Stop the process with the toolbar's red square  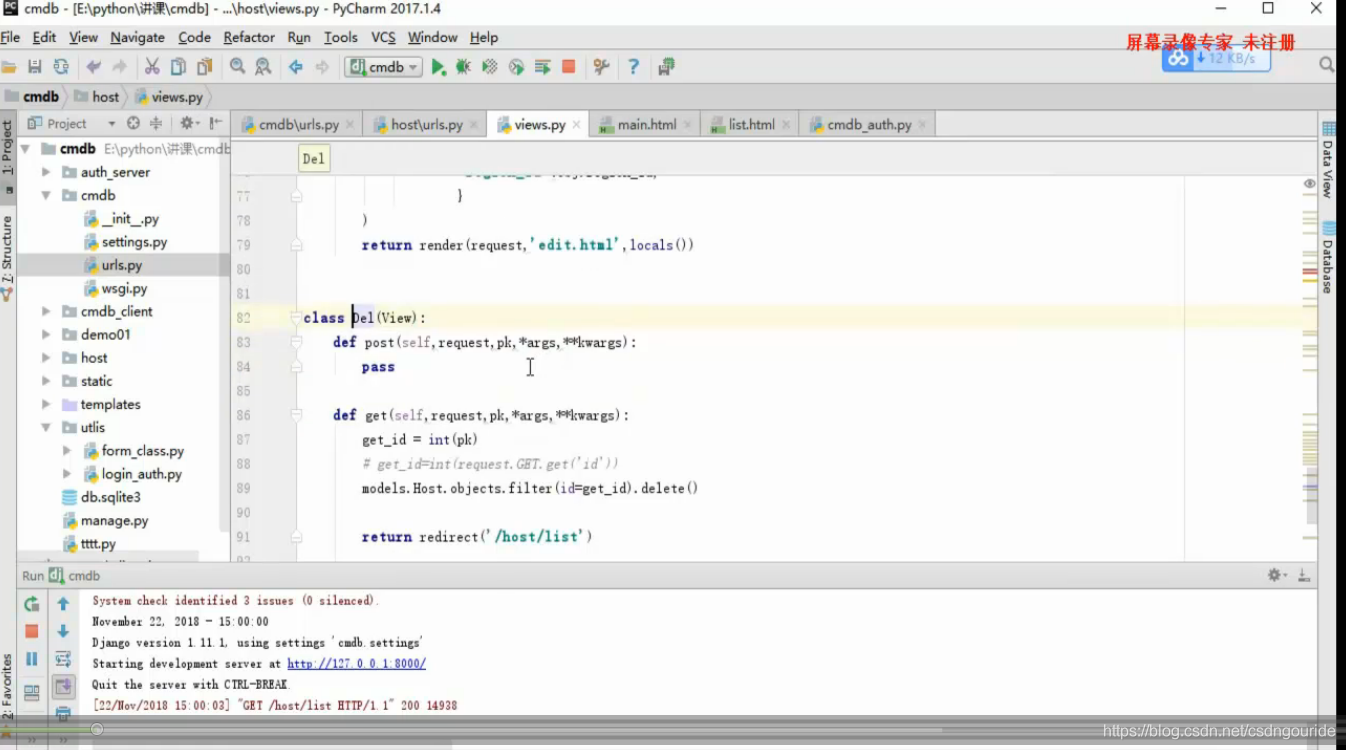(x=568, y=67)
